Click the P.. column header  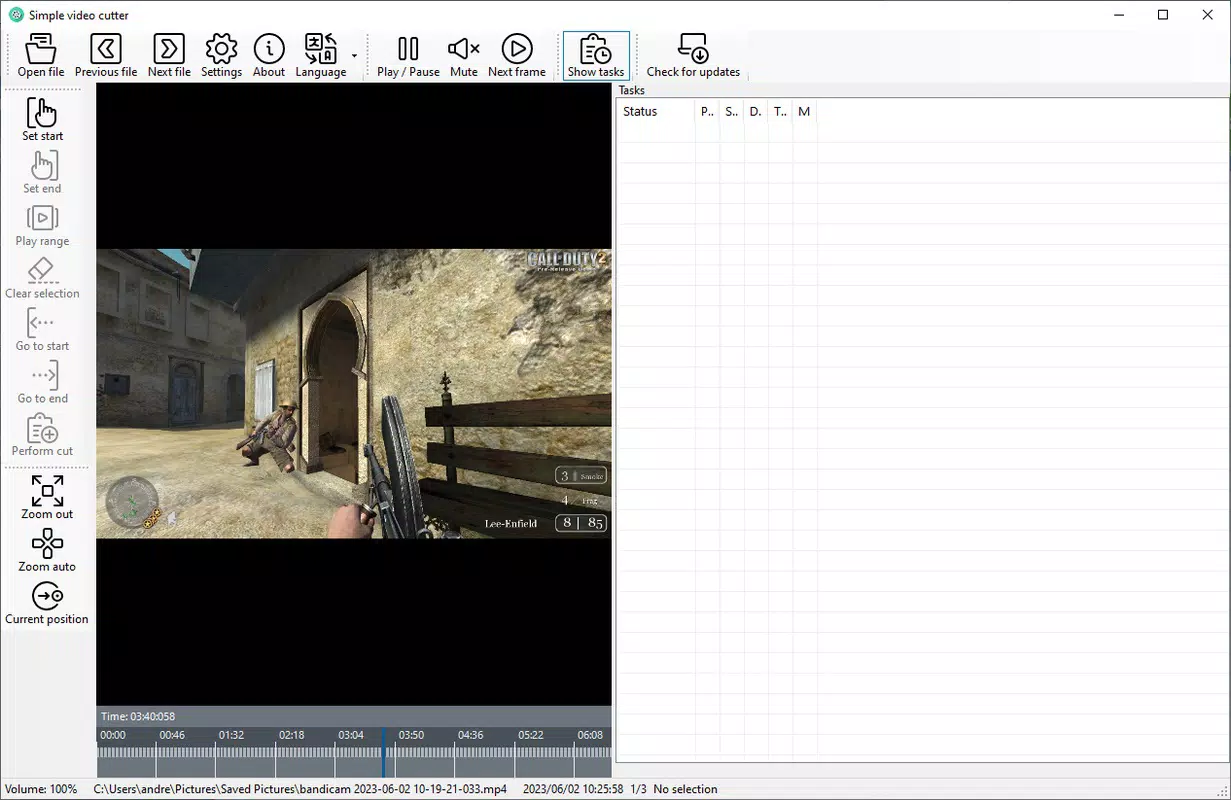pos(707,112)
